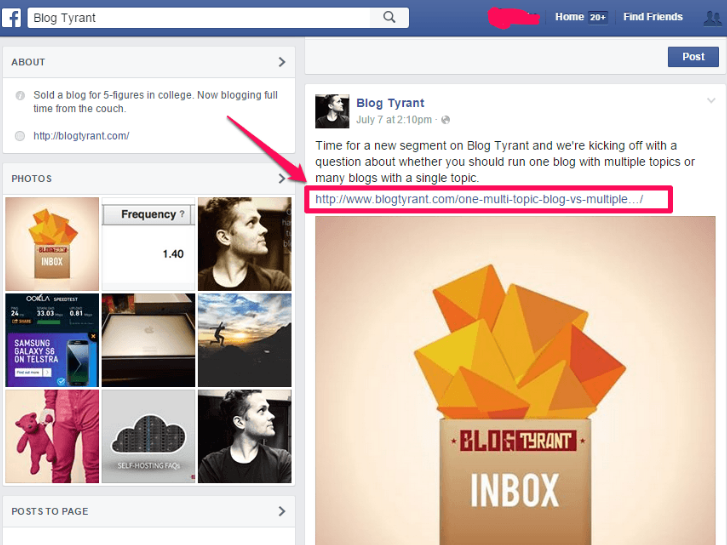Viewport: 727px width, 545px height.
Task: Open the Frequency 1.40 photo thumbnail
Action: tap(148, 244)
